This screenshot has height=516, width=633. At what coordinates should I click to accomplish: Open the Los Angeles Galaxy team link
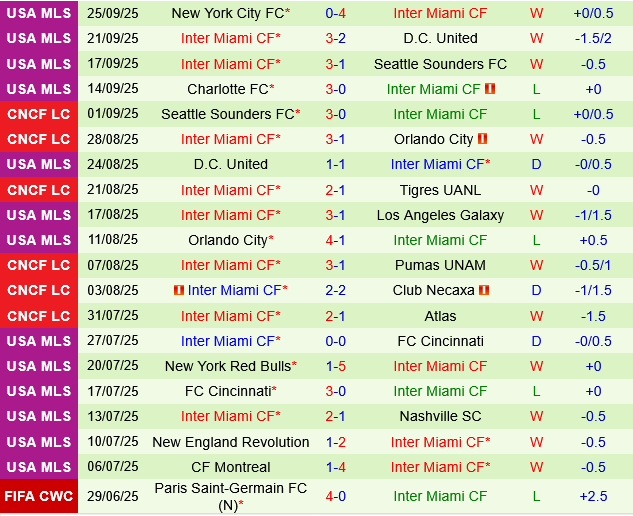point(440,215)
